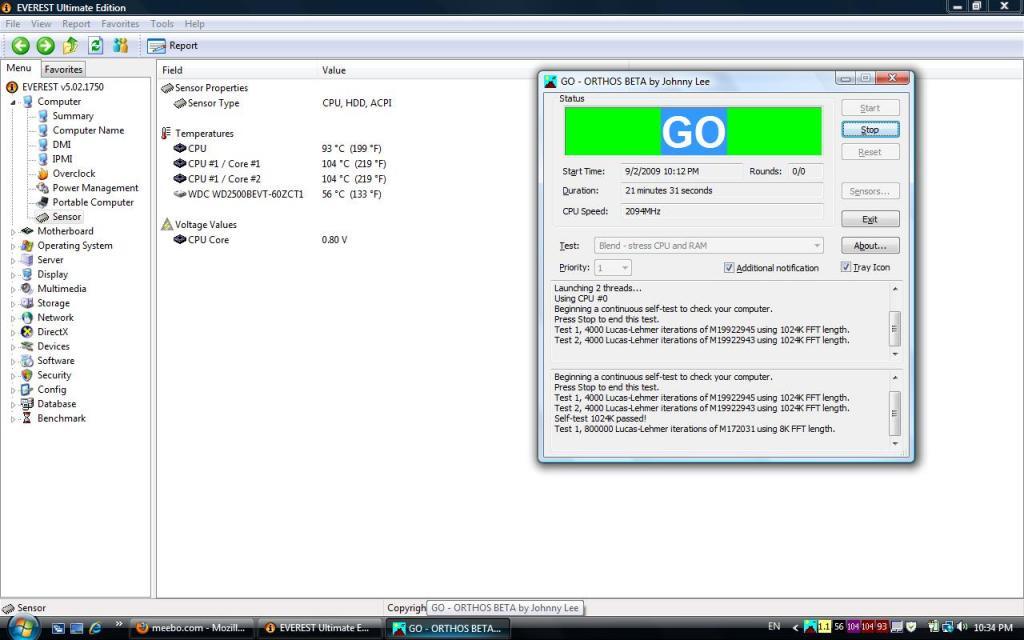The image size is (1024, 640).
Task: Click the EVEREST v5.02.1750 root icon
Action: (12, 87)
